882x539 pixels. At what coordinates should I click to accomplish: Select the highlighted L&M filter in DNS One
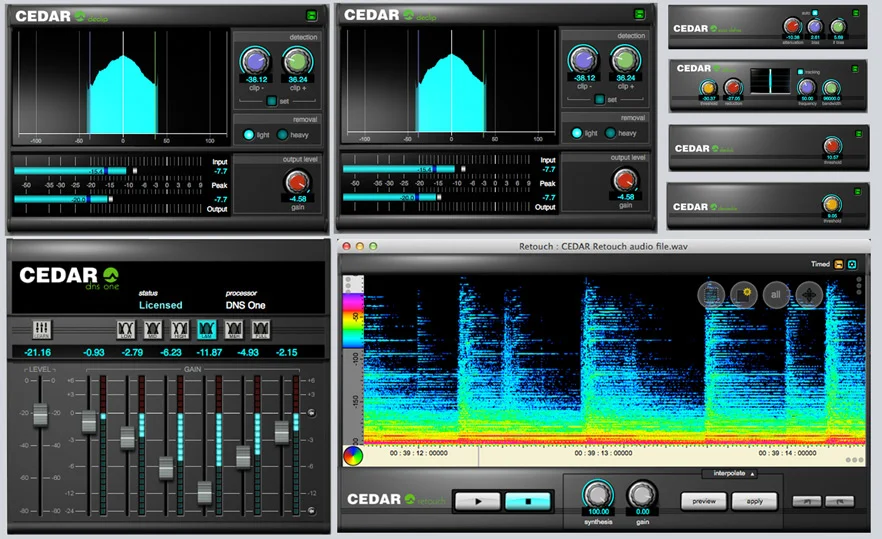coord(207,329)
